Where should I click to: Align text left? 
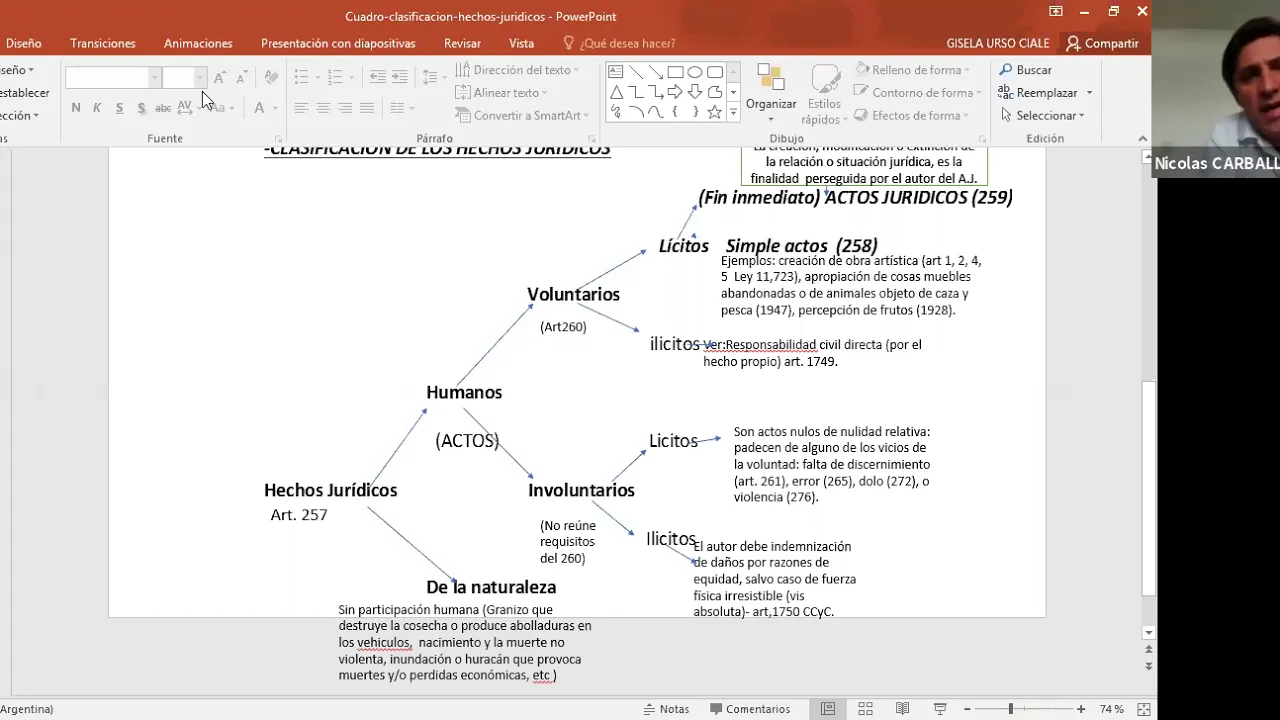point(301,108)
